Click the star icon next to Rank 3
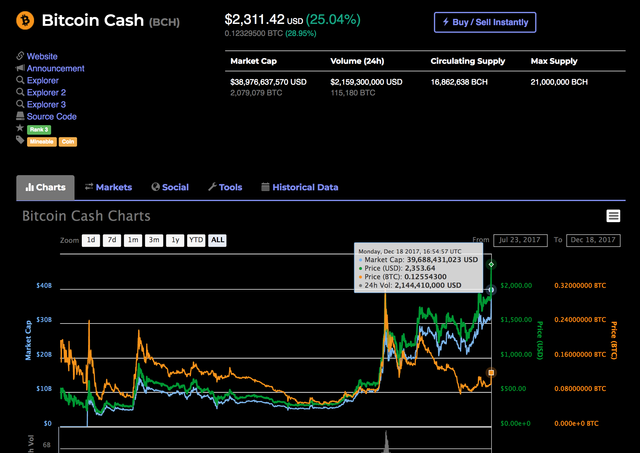Viewport: 640px width, 453px height. [x=20, y=128]
